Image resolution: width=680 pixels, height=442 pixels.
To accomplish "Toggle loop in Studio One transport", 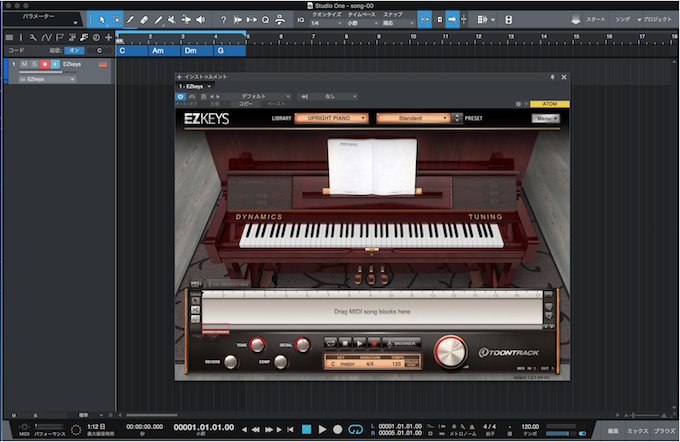I will point(355,429).
